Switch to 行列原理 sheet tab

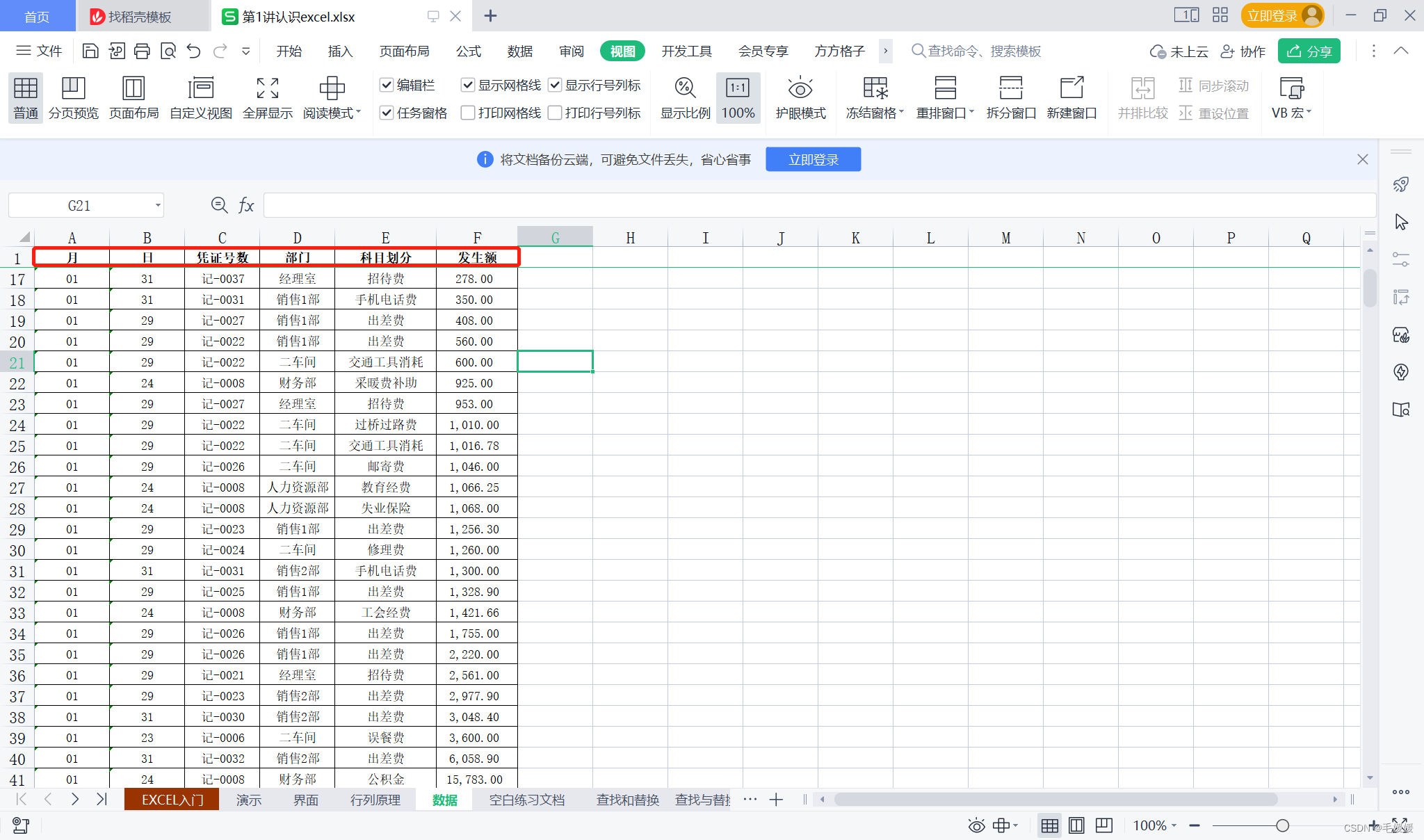click(x=375, y=800)
